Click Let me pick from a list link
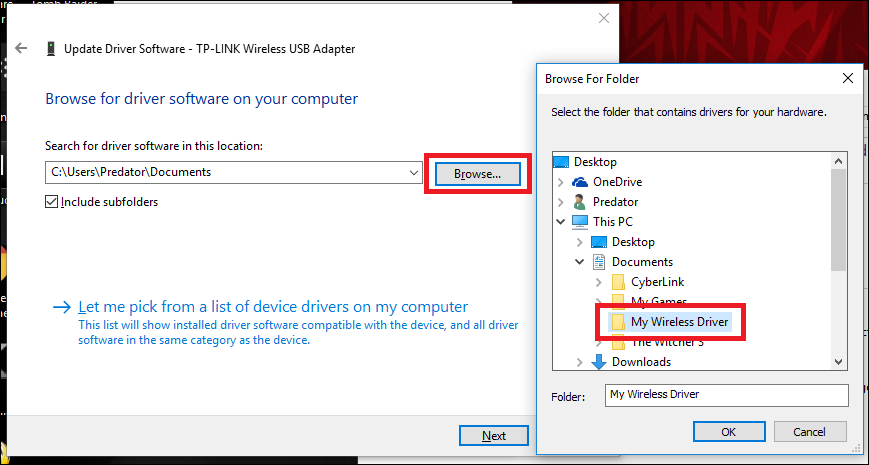This screenshot has width=869, height=465. click(272, 307)
